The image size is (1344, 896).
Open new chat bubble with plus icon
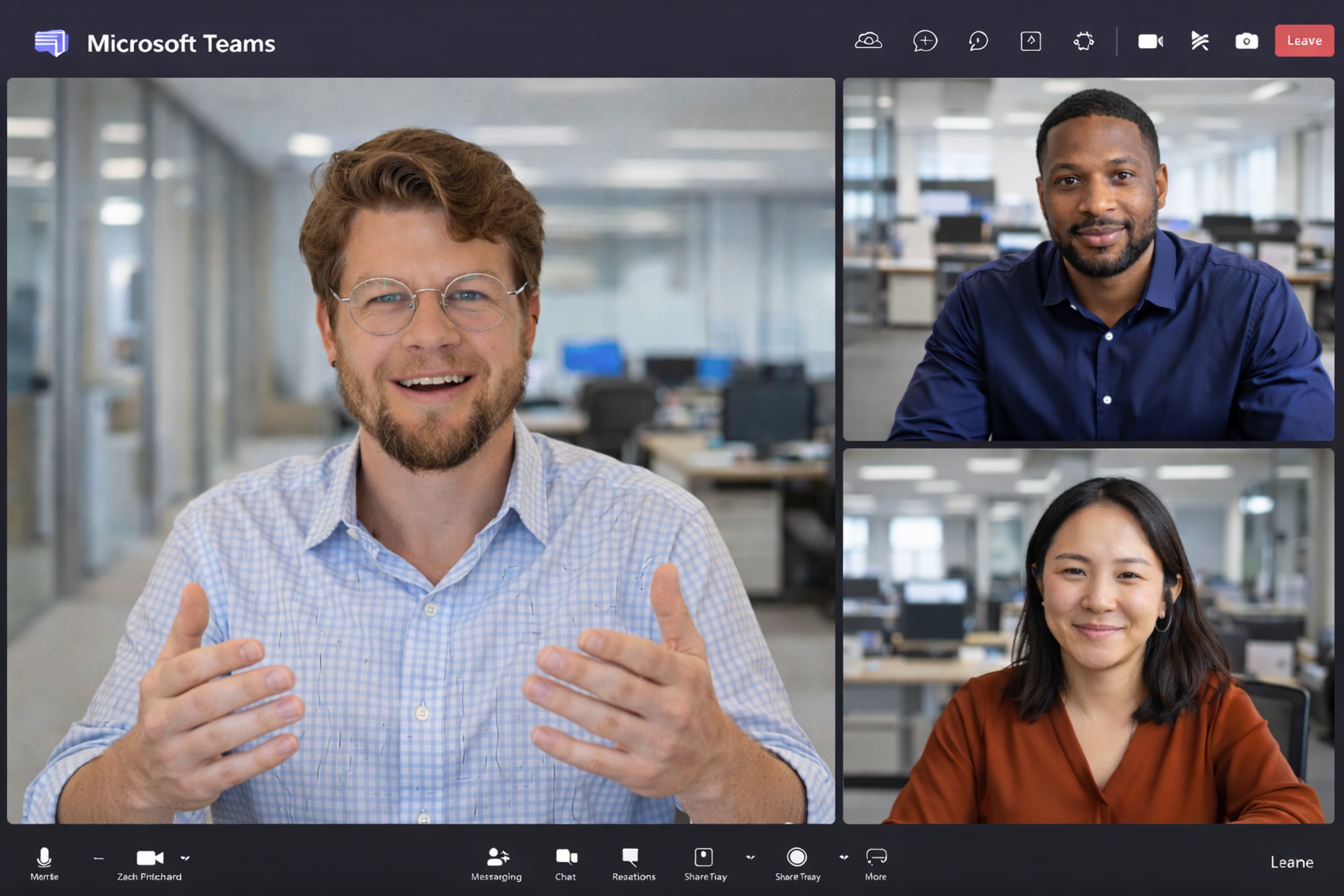(925, 41)
